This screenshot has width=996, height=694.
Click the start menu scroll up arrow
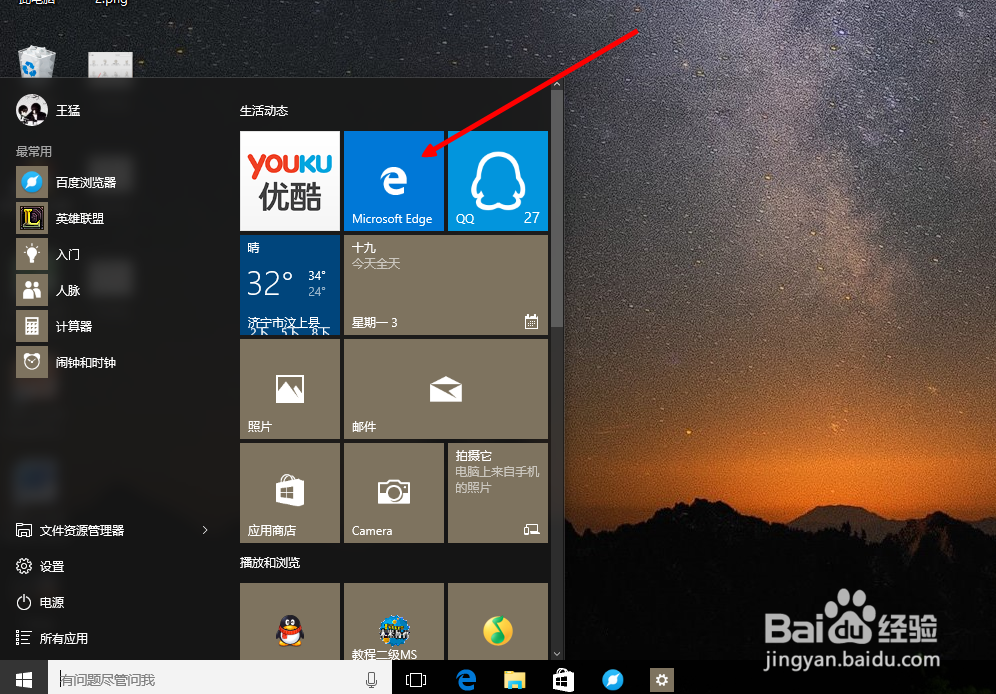557,84
